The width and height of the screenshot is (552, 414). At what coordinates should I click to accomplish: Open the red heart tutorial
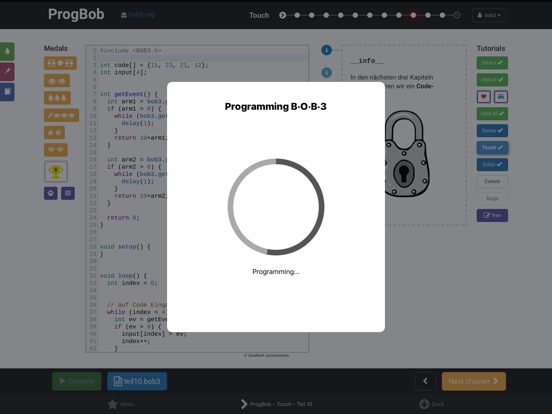point(484,96)
